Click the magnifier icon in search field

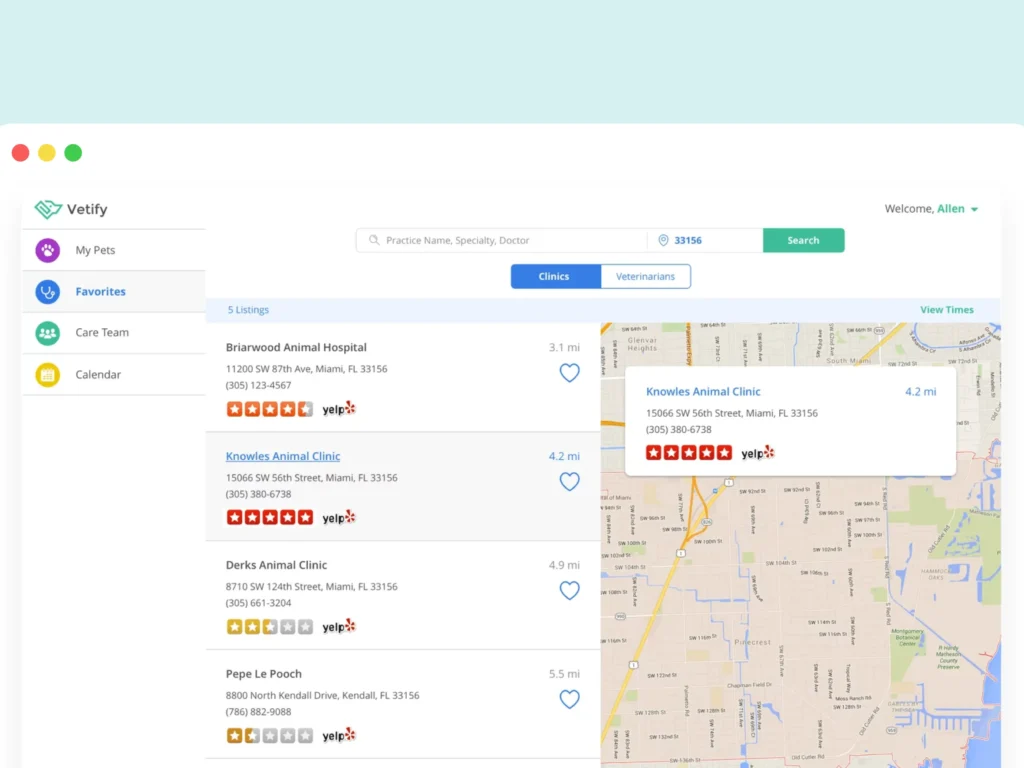[x=374, y=241]
